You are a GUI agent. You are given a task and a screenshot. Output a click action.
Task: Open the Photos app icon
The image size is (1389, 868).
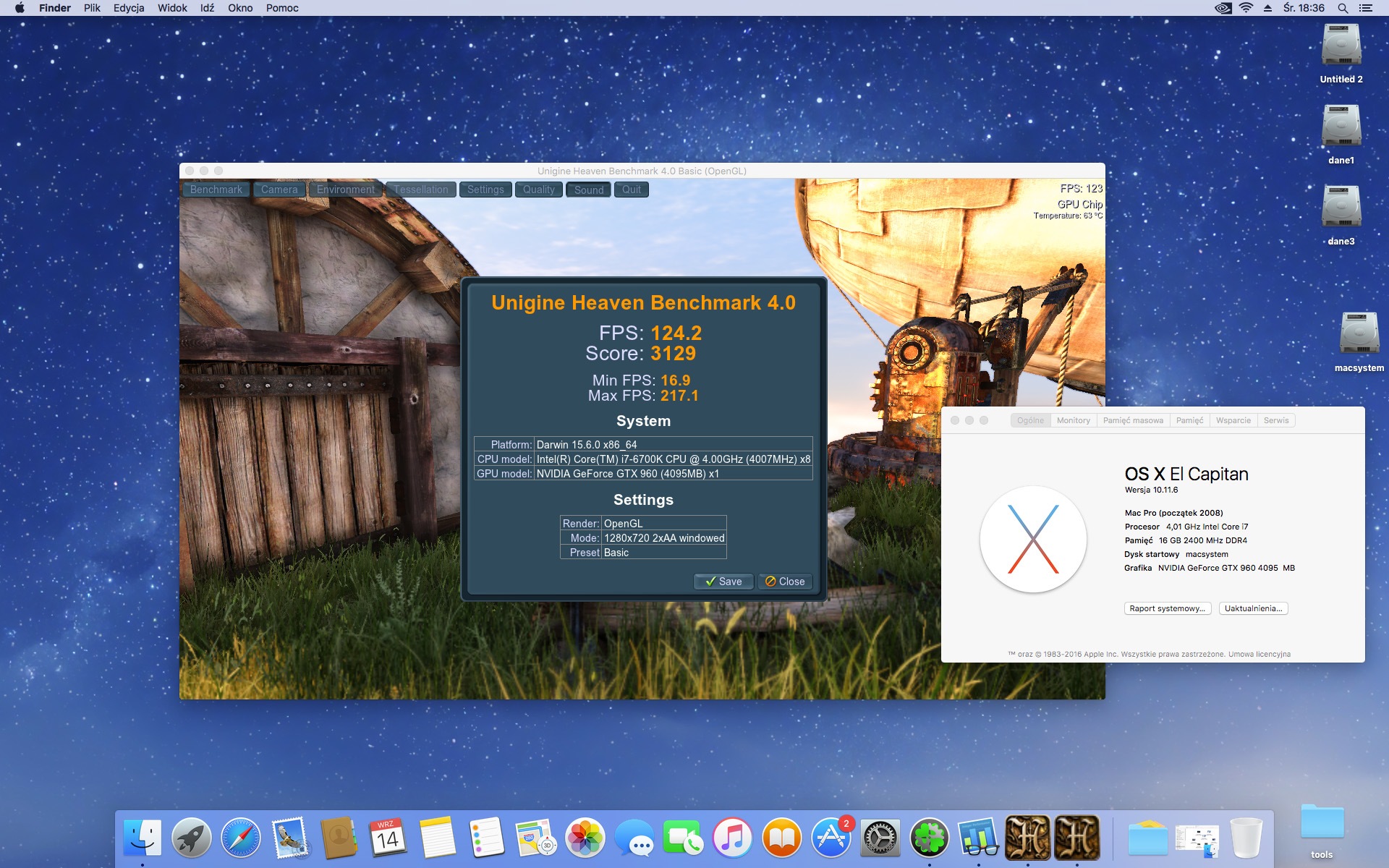coord(585,838)
